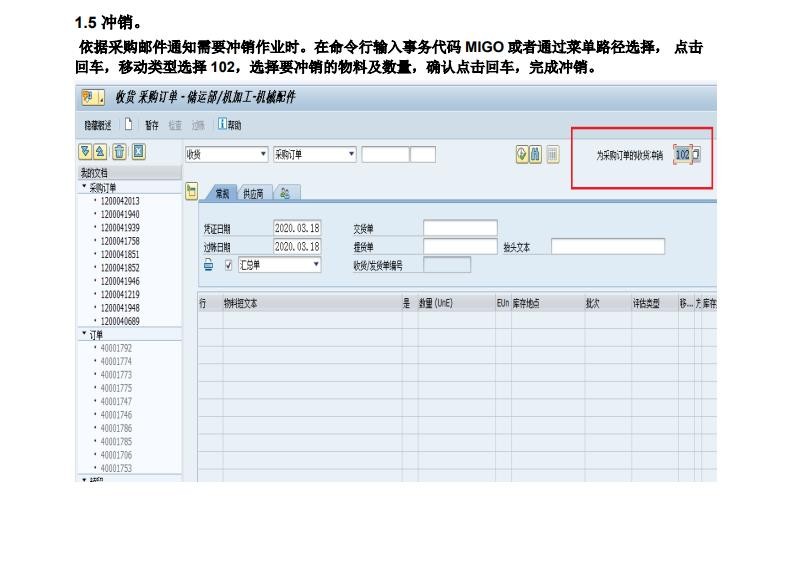Toggle the checkbox beside 汇总单 dropdown
Viewport: 789px width, 579px height.
pyautogui.click(x=228, y=265)
